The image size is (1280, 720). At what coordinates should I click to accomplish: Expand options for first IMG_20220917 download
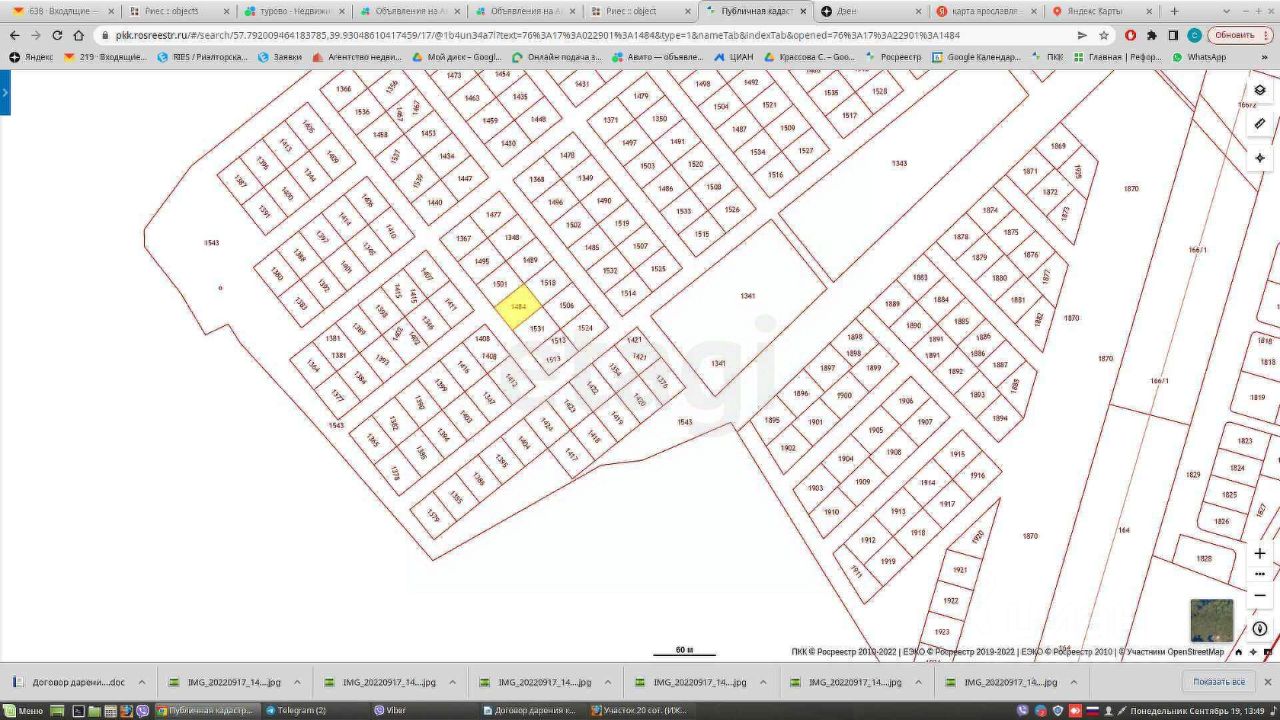[297, 682]
